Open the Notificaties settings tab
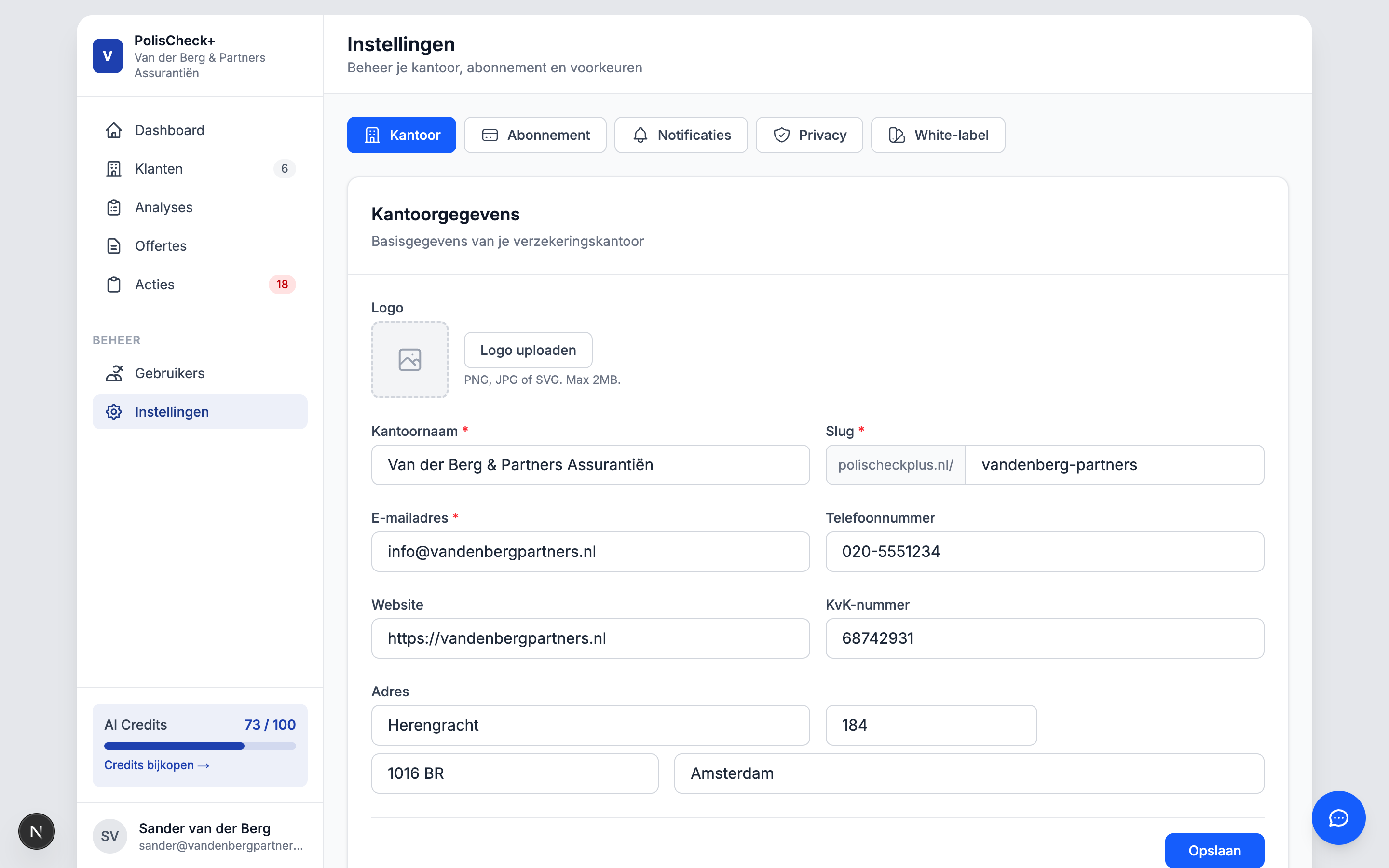Screen dimensions: 1389x868 [x=681, y=135]
